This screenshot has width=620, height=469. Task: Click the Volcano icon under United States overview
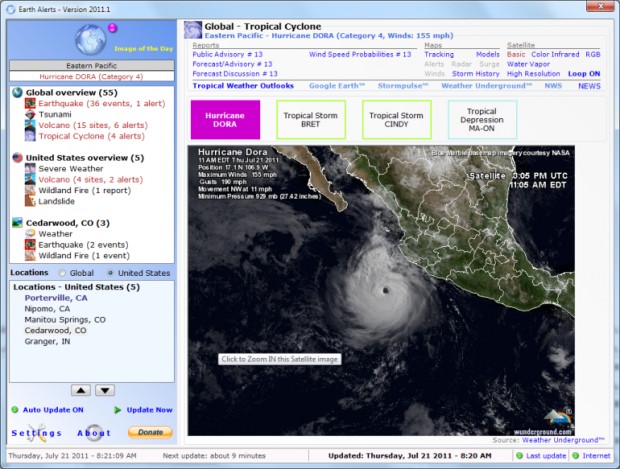30,180
